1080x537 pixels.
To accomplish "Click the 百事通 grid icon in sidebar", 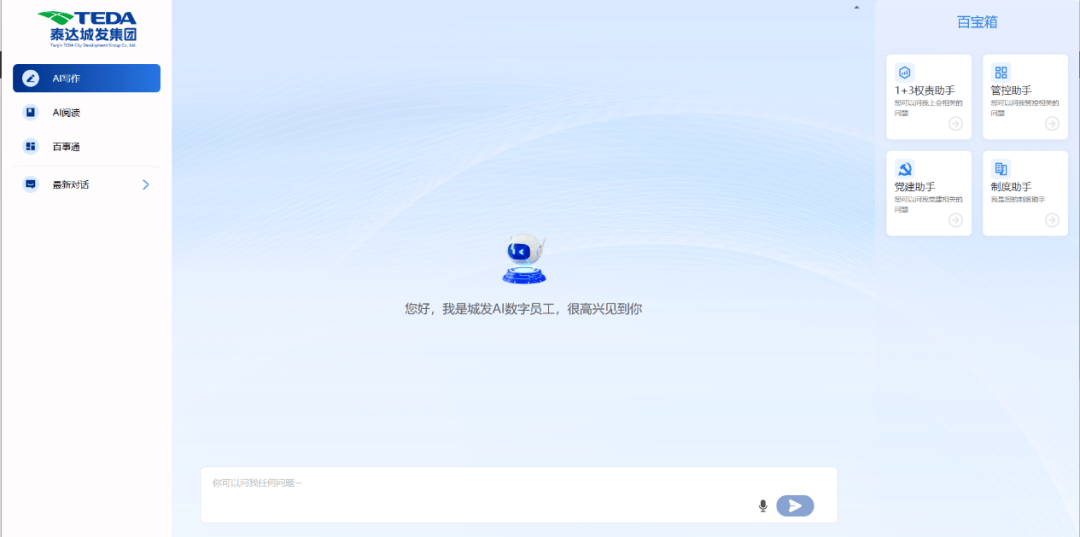I will (30, 146).
